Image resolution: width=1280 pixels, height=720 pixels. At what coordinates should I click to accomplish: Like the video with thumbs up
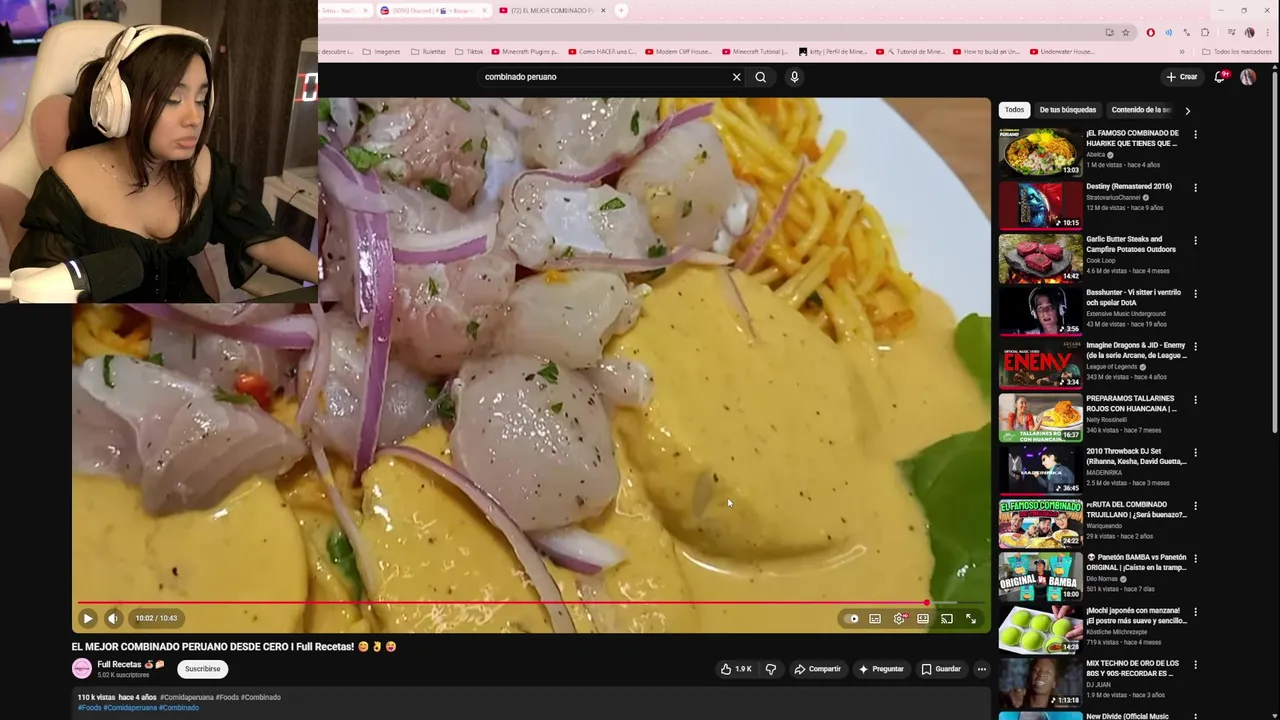(736, 669)
